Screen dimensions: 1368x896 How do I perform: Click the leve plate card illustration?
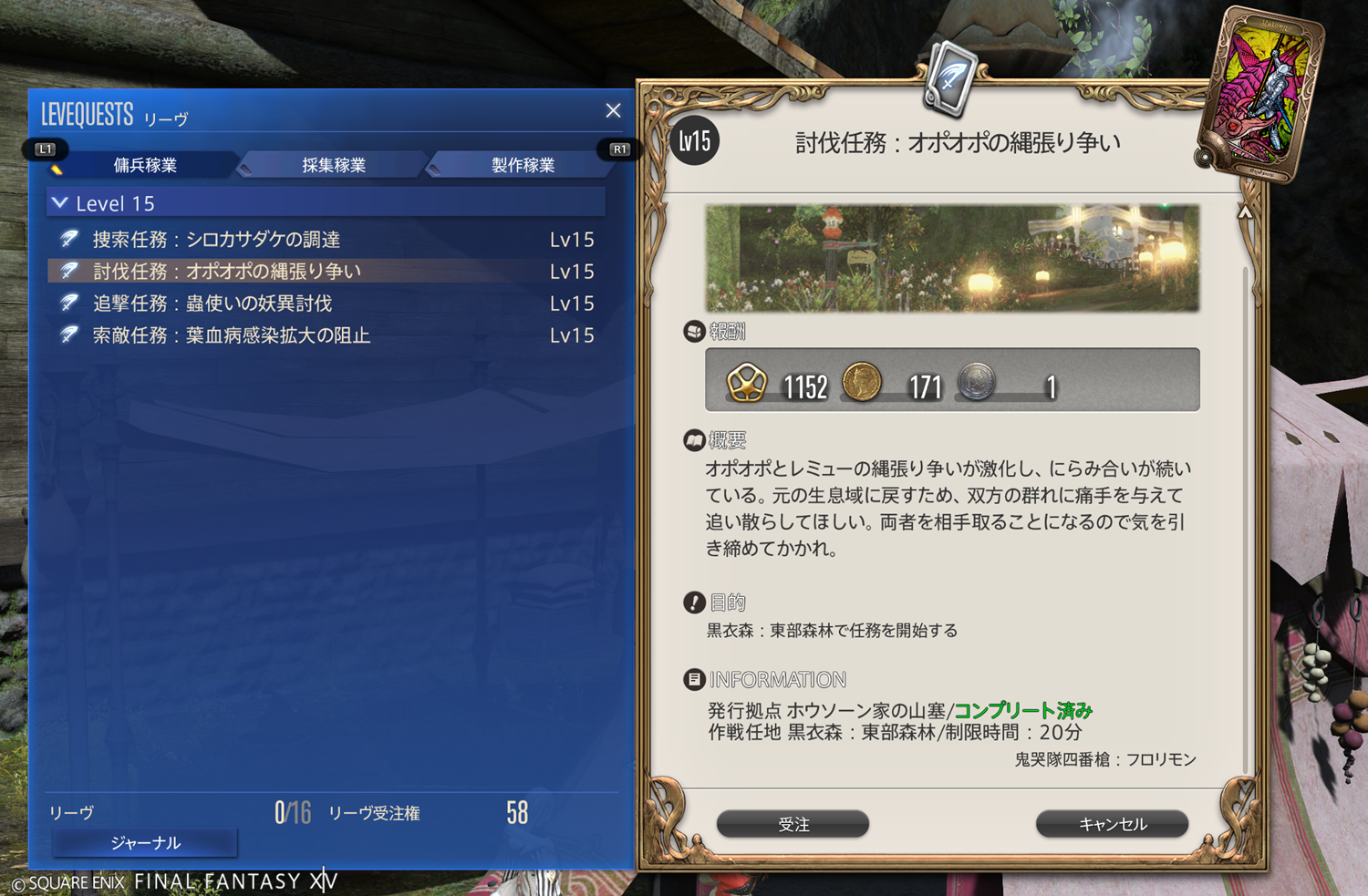click(x=1262, y=95)
